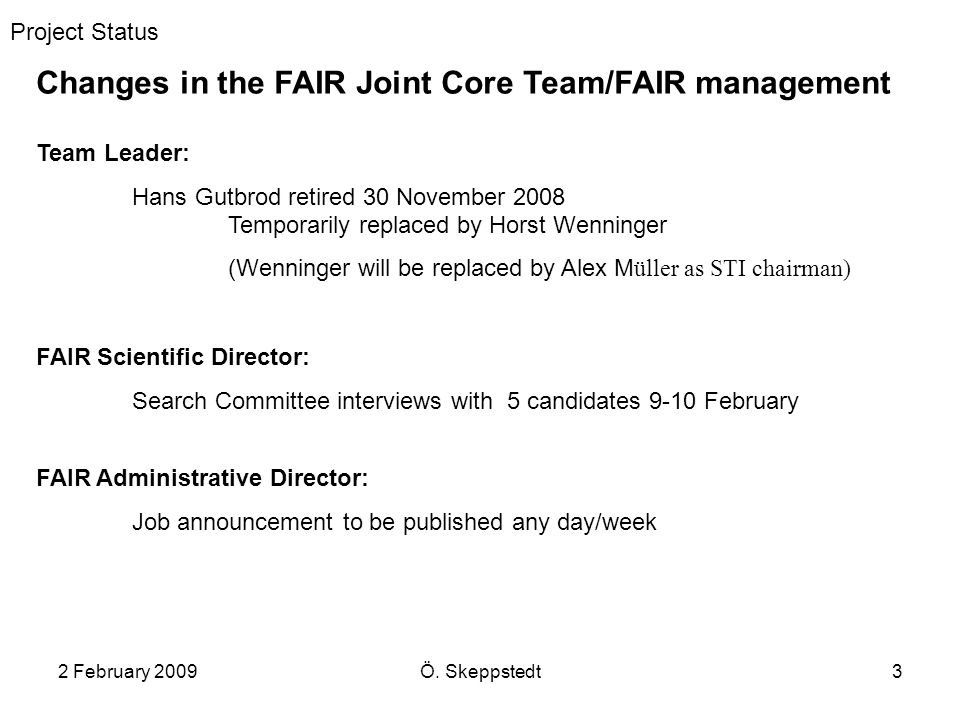This screenshot has height=720, width=960.
Task: Click the Project Status header text
Action: [x=84, y=32]
